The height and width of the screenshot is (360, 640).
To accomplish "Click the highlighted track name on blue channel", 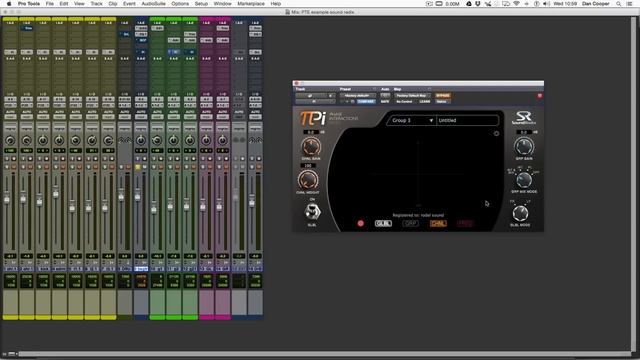I will pyautogui.click(x=141, y=269).
